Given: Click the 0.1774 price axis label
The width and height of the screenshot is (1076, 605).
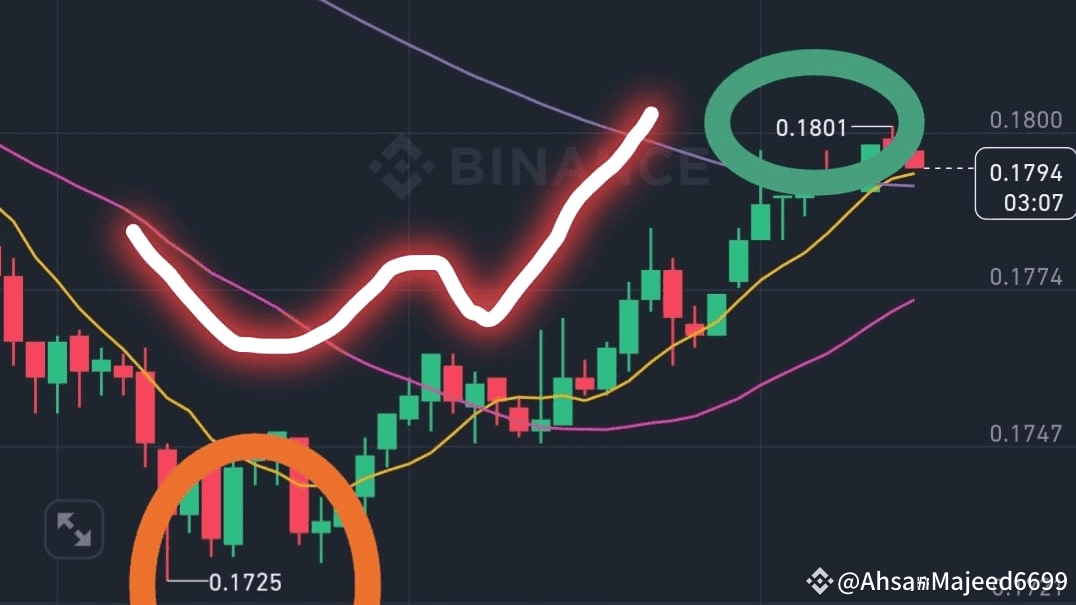Looking at the screenshot, I should point(1026,276).
